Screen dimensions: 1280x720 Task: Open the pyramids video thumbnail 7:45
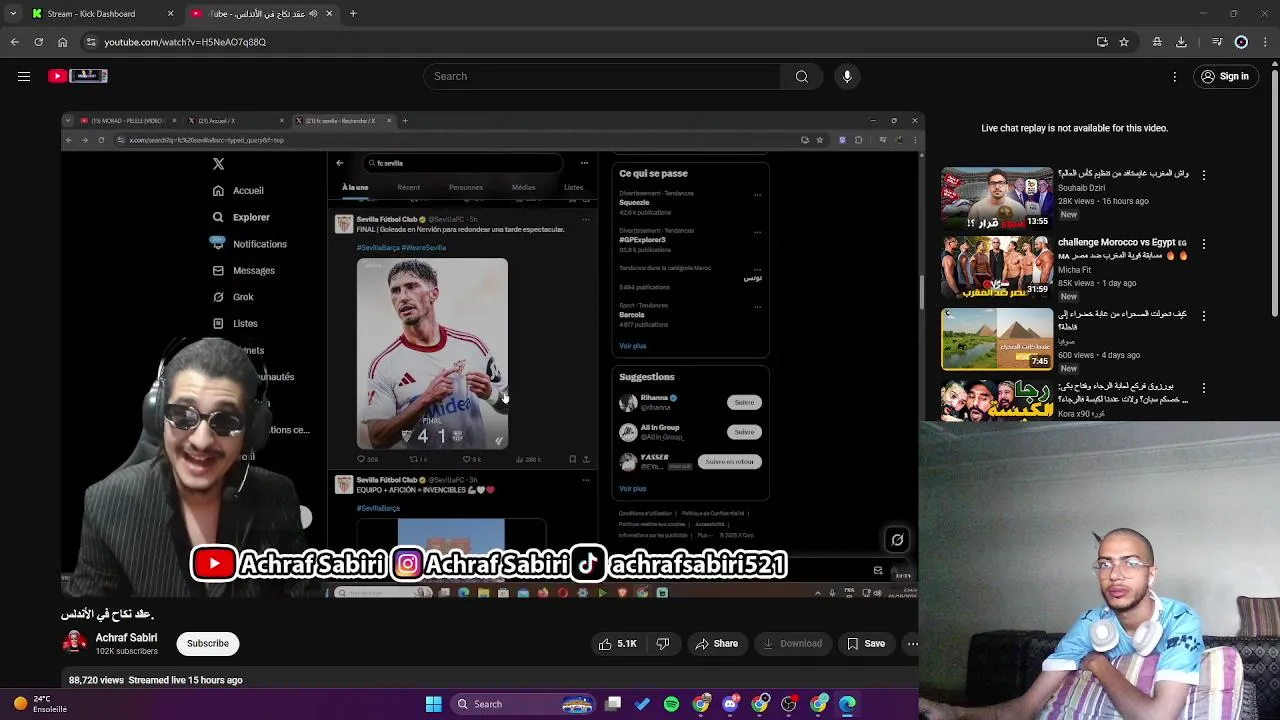tap(996, 339)
